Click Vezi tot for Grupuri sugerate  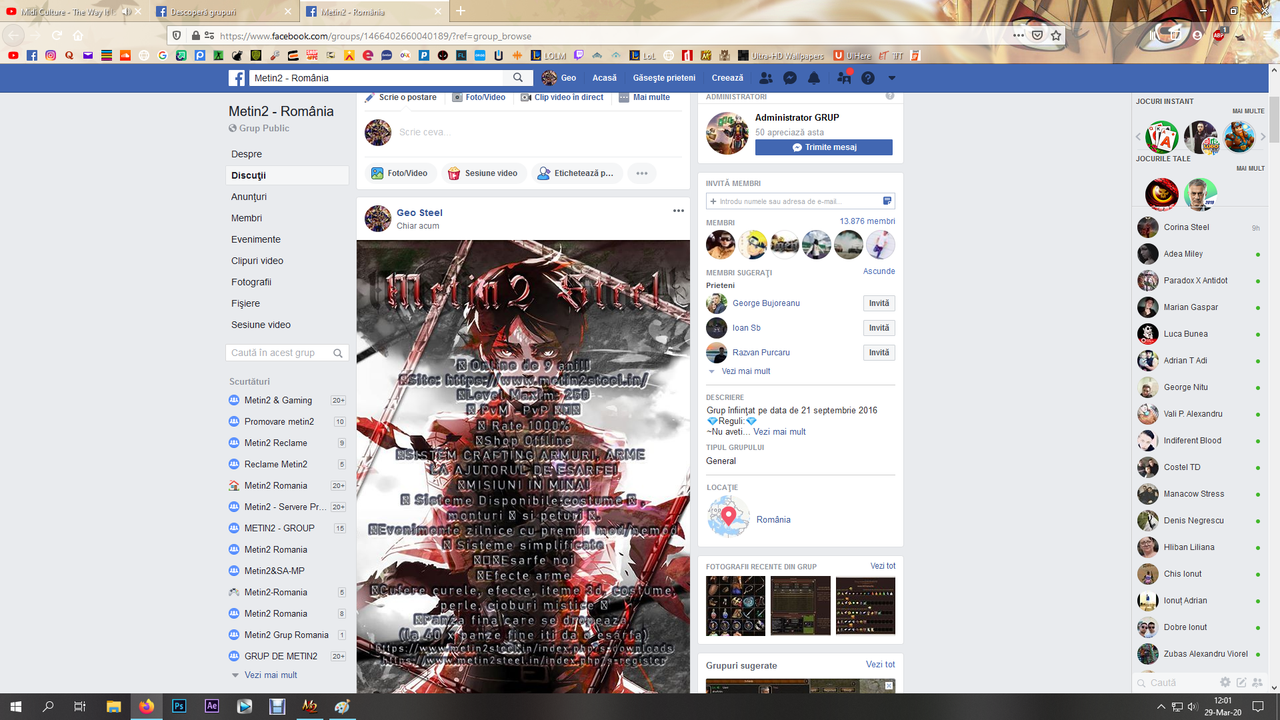[880, 664]
